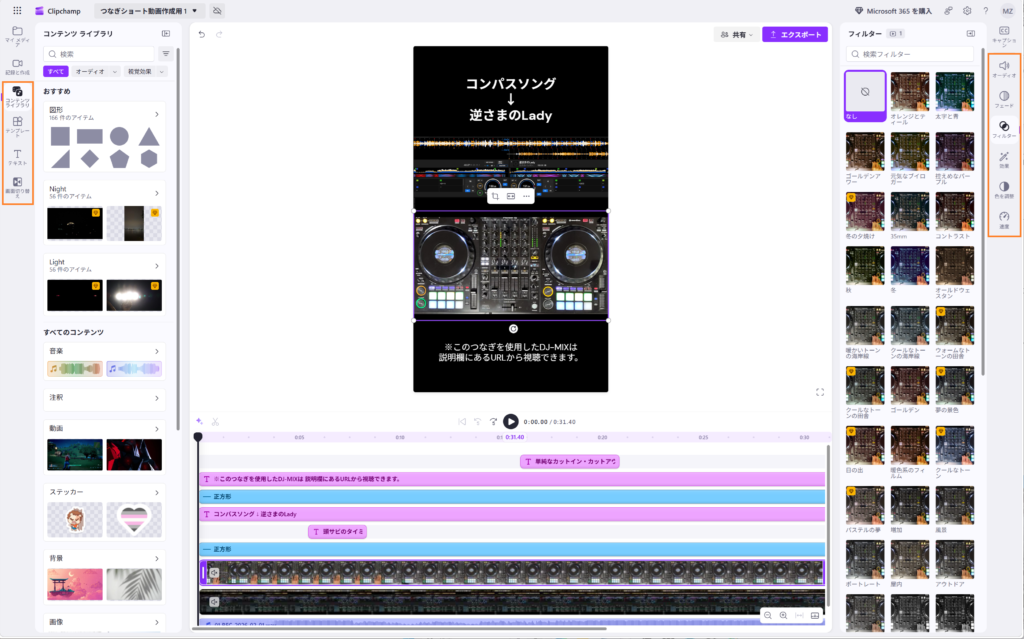Select the すべて (All) filter tab

click(56, 72)
